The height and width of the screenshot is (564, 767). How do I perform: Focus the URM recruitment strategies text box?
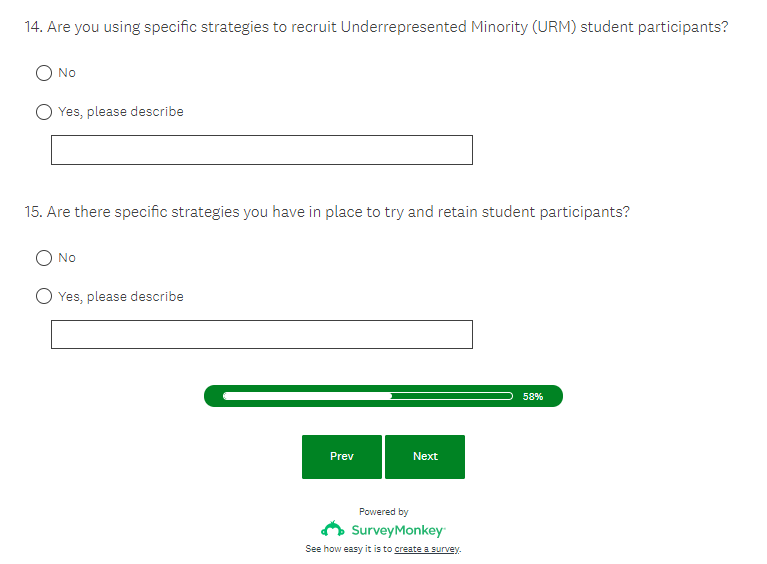(261, 150)
